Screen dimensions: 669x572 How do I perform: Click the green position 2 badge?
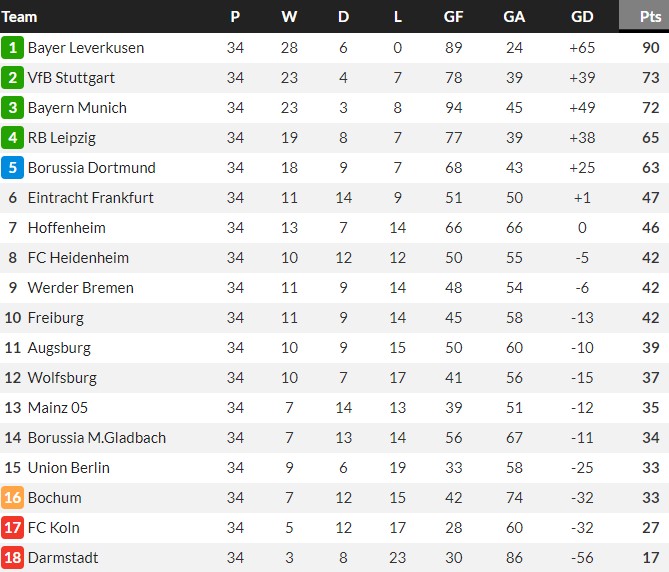pyautogui.click(x=13, y=78)
